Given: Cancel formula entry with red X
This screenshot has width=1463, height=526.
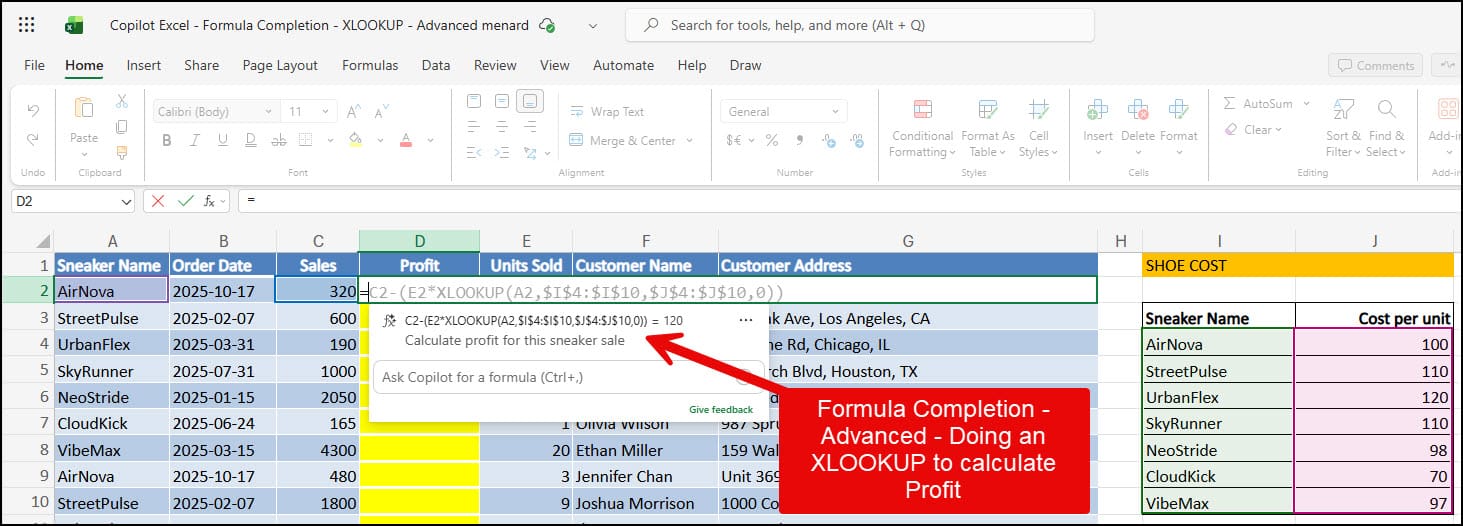Looking at the screenshot, I should pyautogui.click(x=158, y=201).
